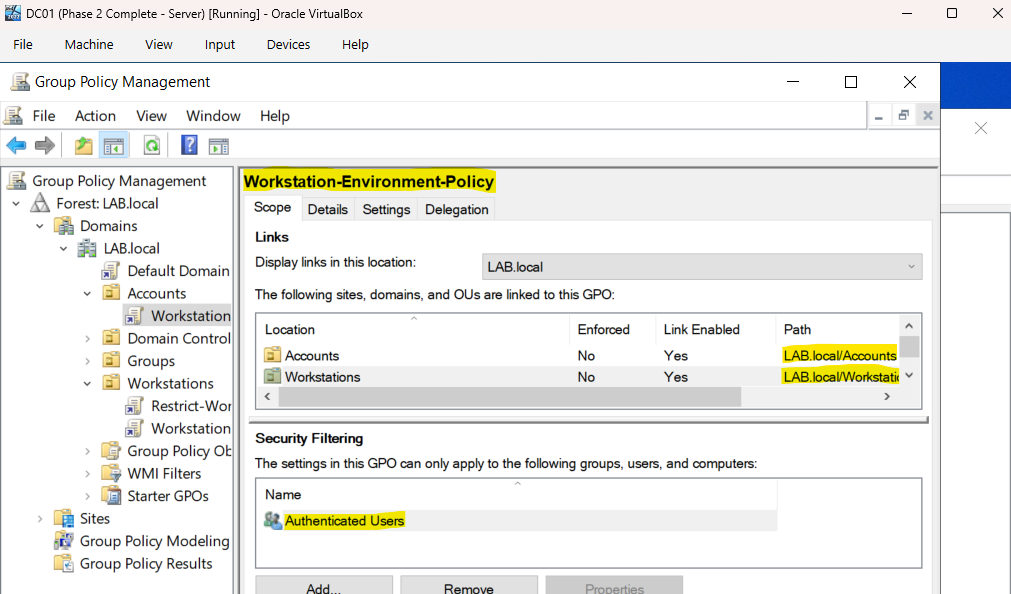Screen dimensions: 1011x594
Task: Expand the Groups OU
Action: coord(87,361)
